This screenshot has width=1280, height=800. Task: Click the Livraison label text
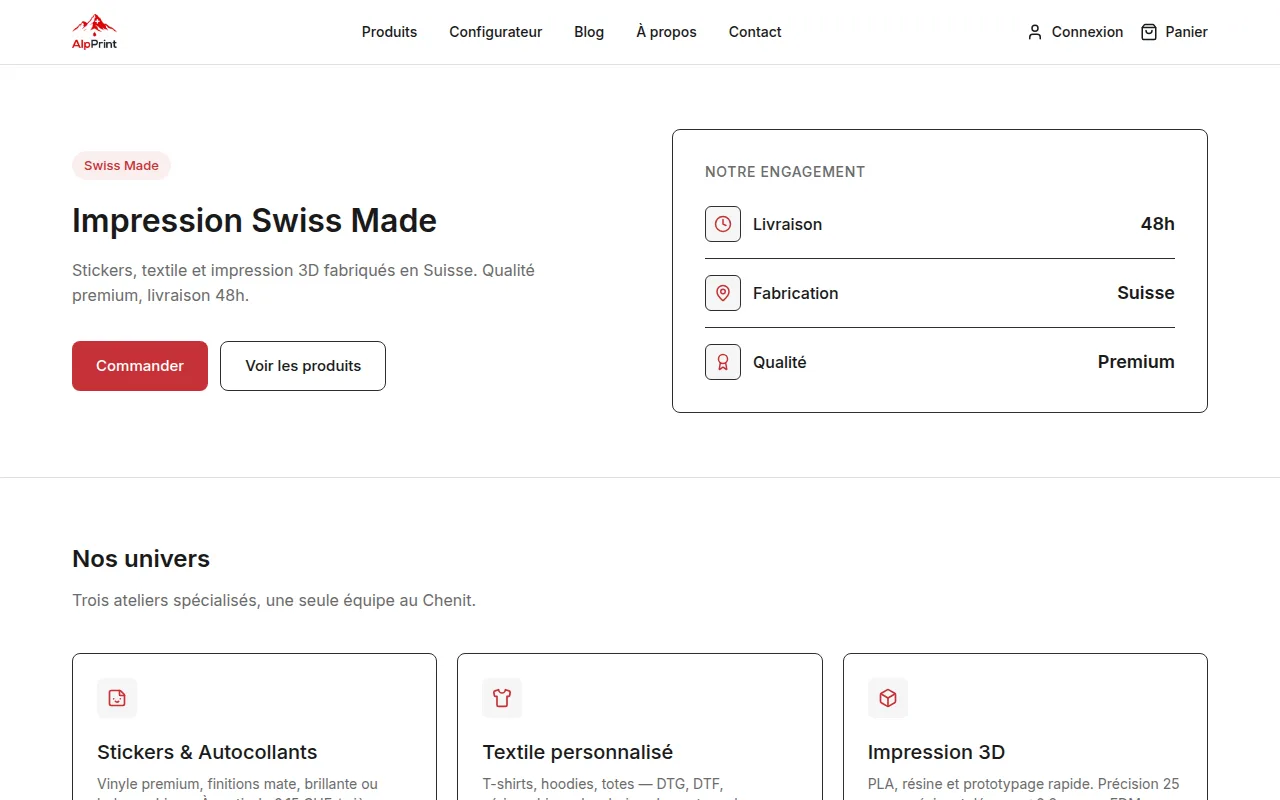[787, 224]
